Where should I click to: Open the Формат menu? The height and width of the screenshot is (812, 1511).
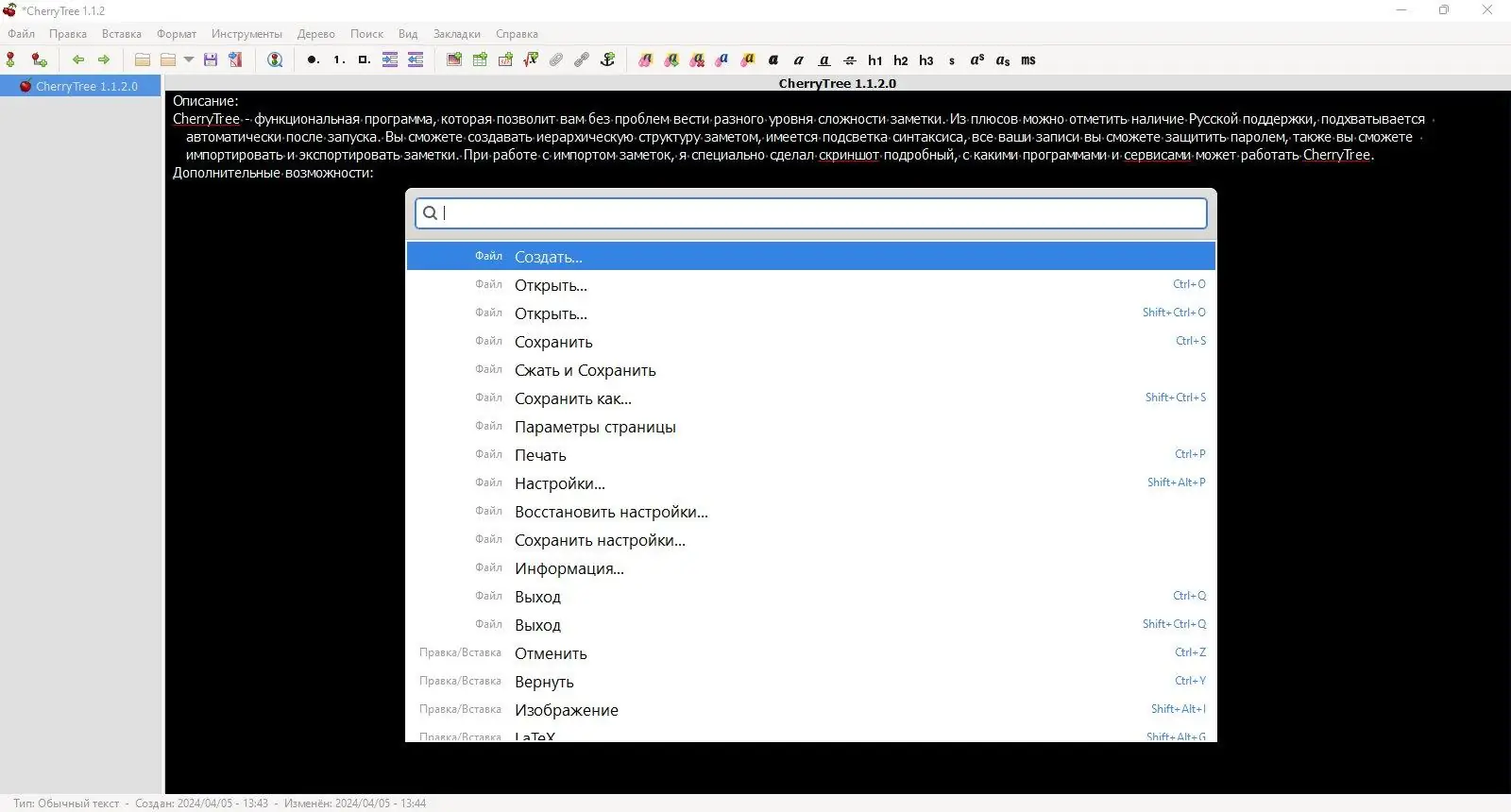177,34
